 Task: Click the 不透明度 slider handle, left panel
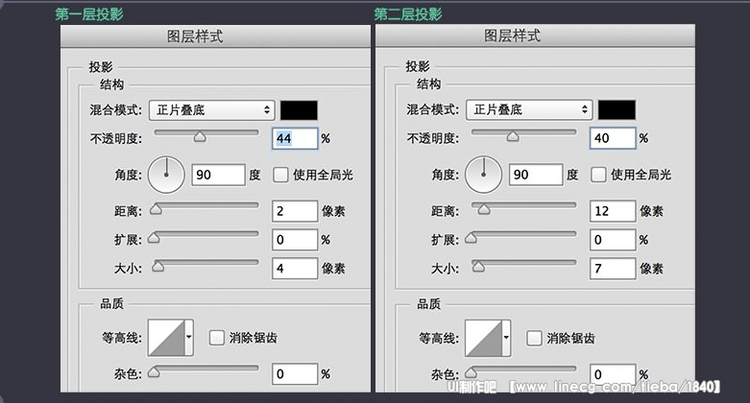[x=200, y=137]
